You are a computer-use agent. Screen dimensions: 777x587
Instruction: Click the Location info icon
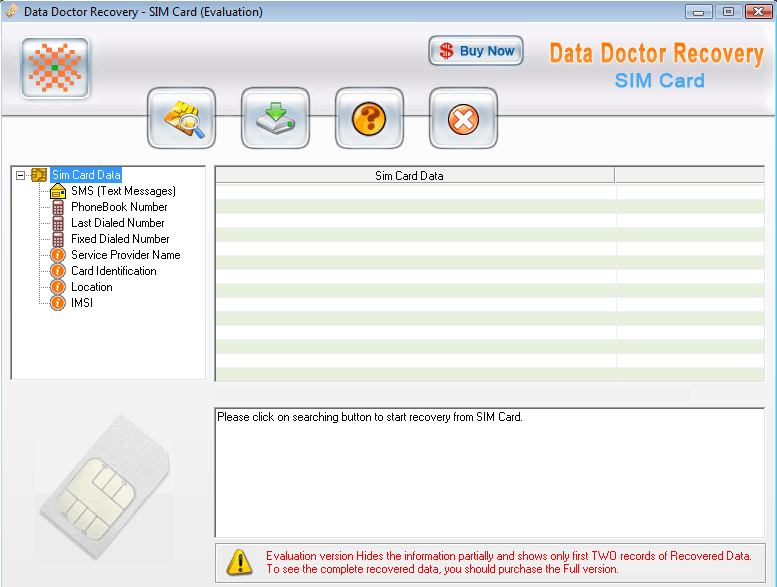coord(58,287)
